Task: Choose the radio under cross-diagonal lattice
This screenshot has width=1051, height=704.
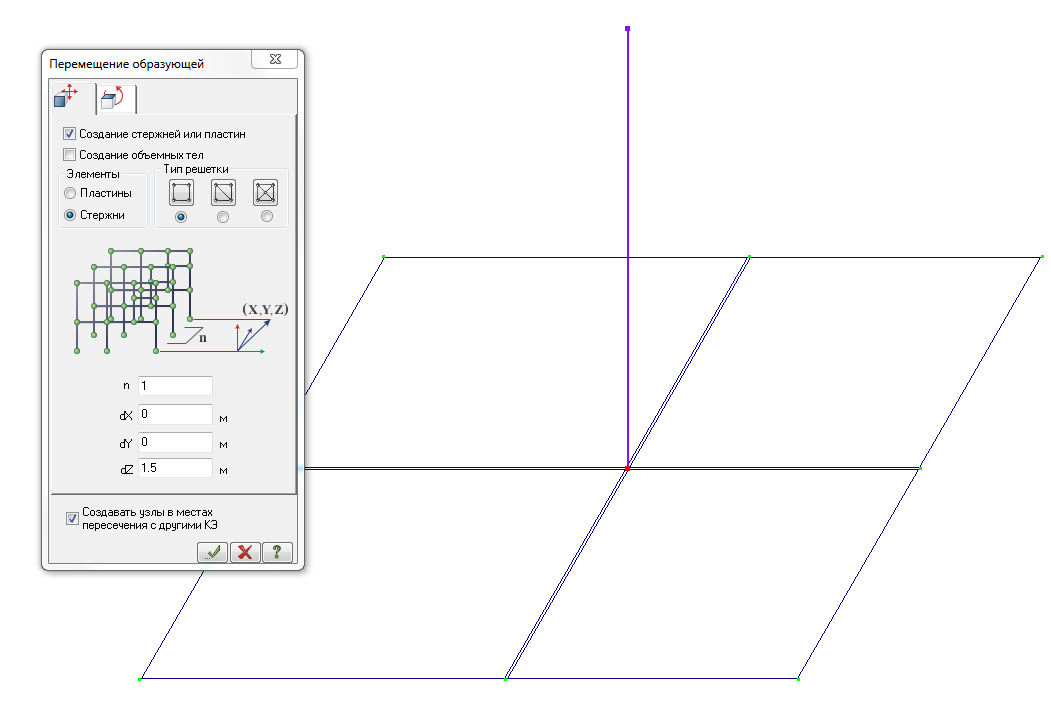Action: tap(267, 216)
